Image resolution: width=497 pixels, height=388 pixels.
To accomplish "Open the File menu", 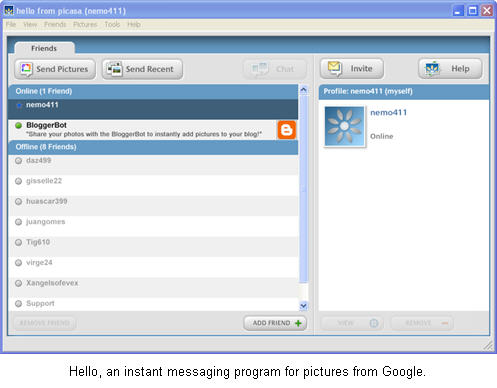I will [11, 24].
